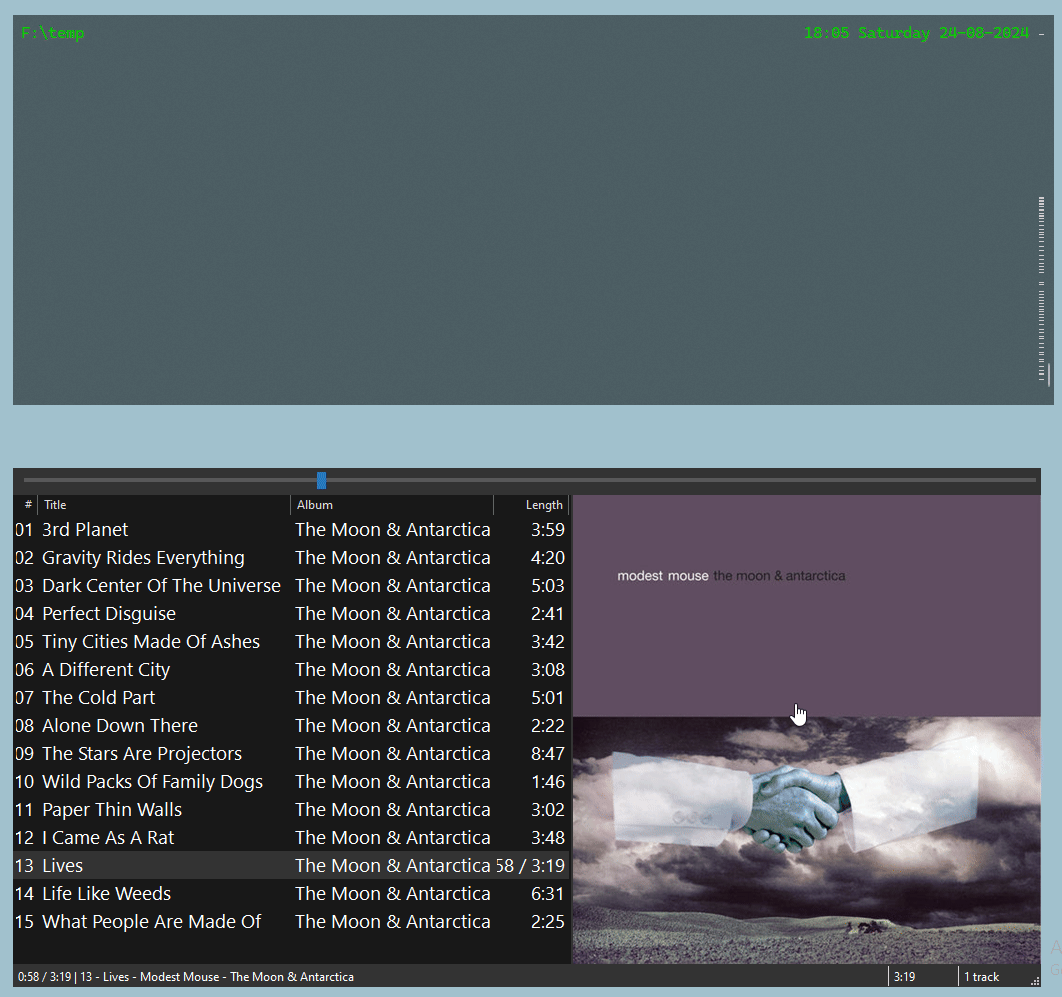Click the 1:46 length value
Viewport: 1062px width, 997px height.
pos(547,782)
